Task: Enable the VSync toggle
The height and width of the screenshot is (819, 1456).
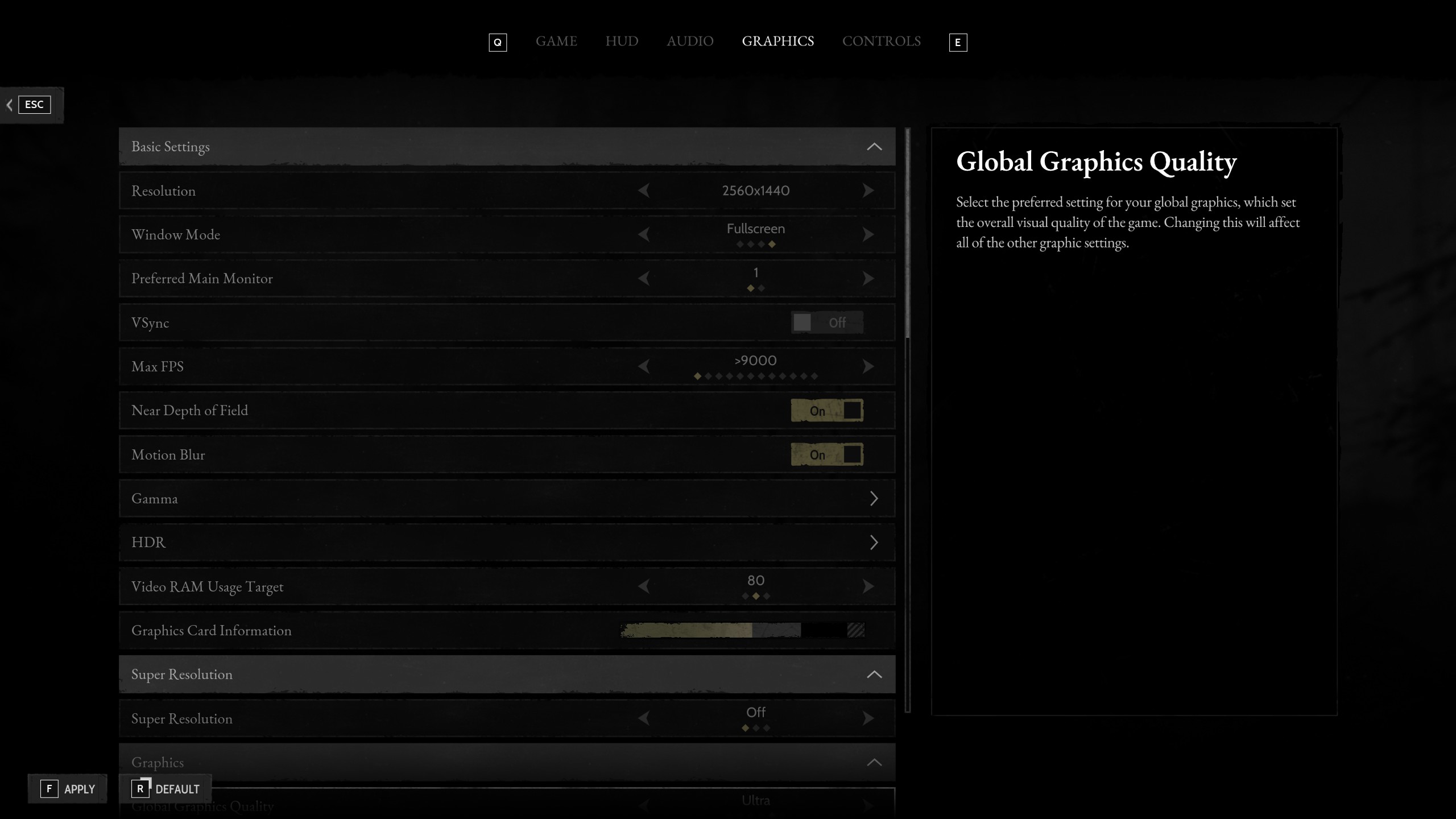Action: [x=826, y=322]
